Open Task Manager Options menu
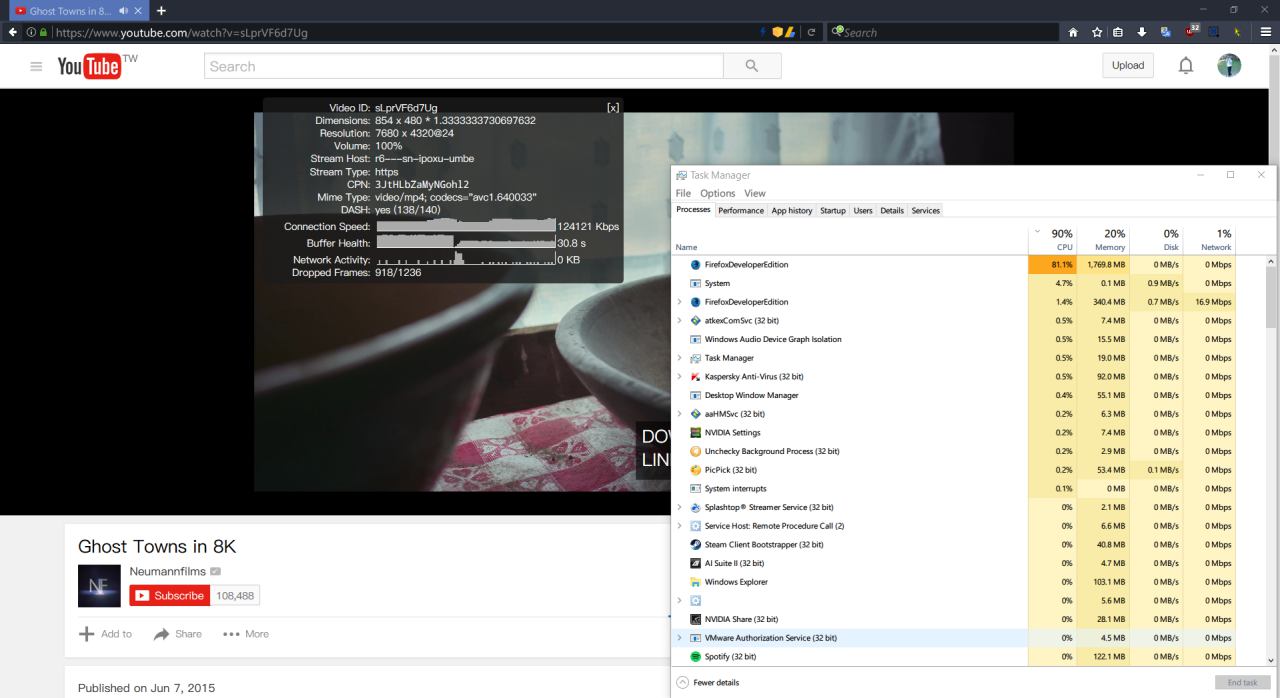Image resolution: width=1280 pixels, height=698 pixels. coord(717,193)
